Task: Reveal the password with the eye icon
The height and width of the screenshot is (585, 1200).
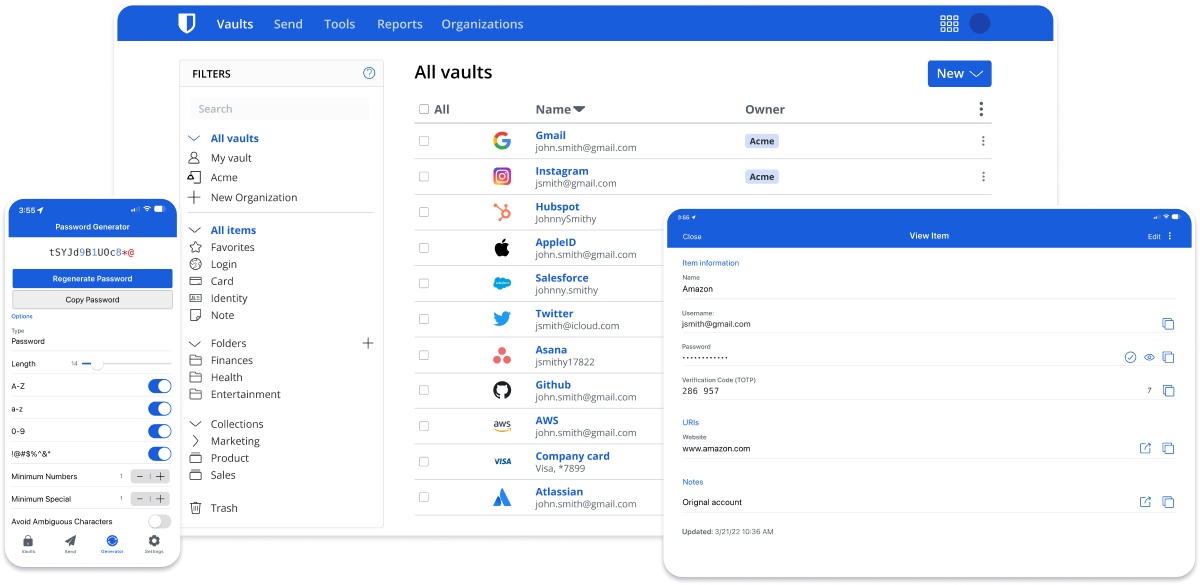Action: 1149,357
